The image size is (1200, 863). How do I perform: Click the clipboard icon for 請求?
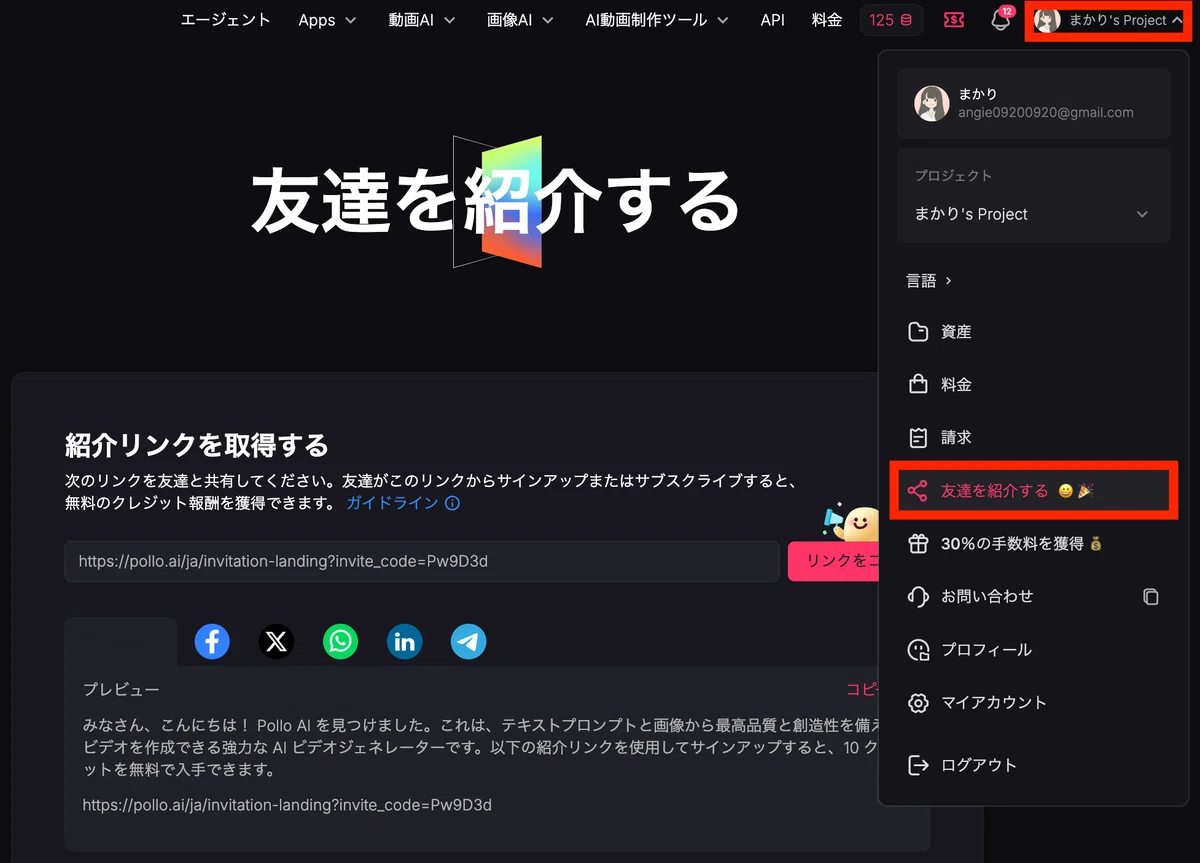pyautogui.click(x=918, y=438)
